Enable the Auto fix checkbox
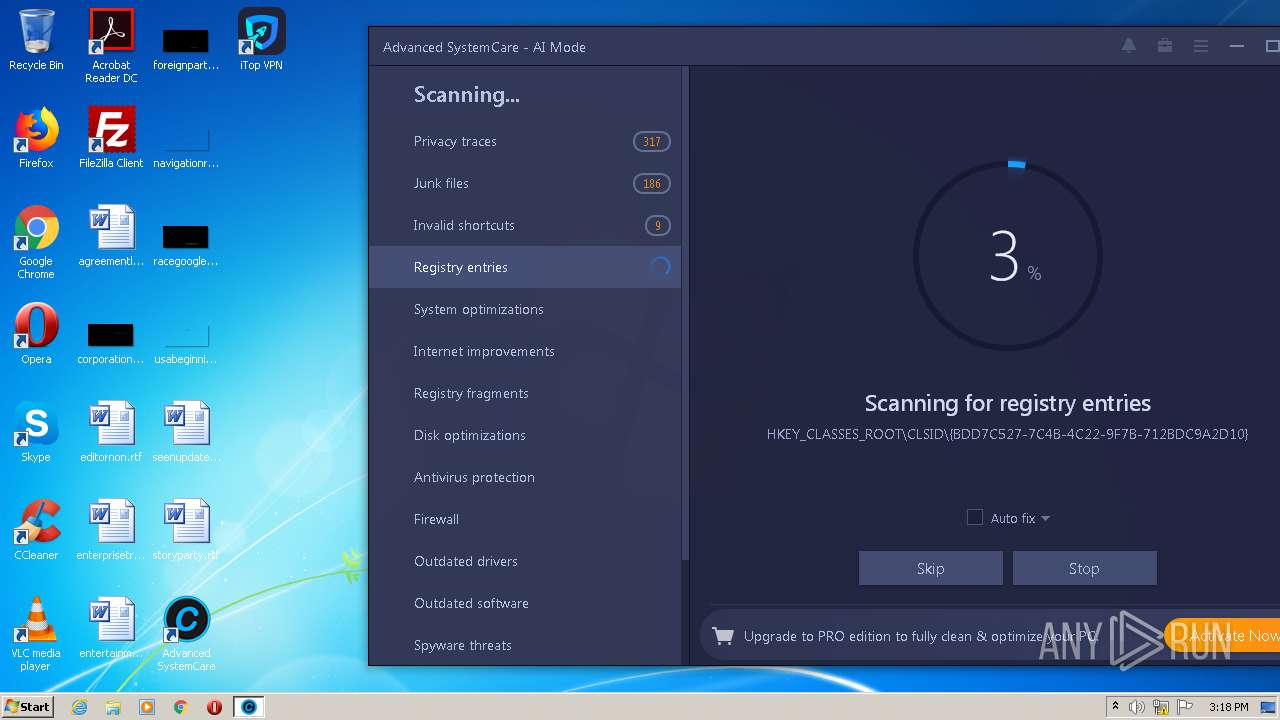 click(x=975, y=517)
